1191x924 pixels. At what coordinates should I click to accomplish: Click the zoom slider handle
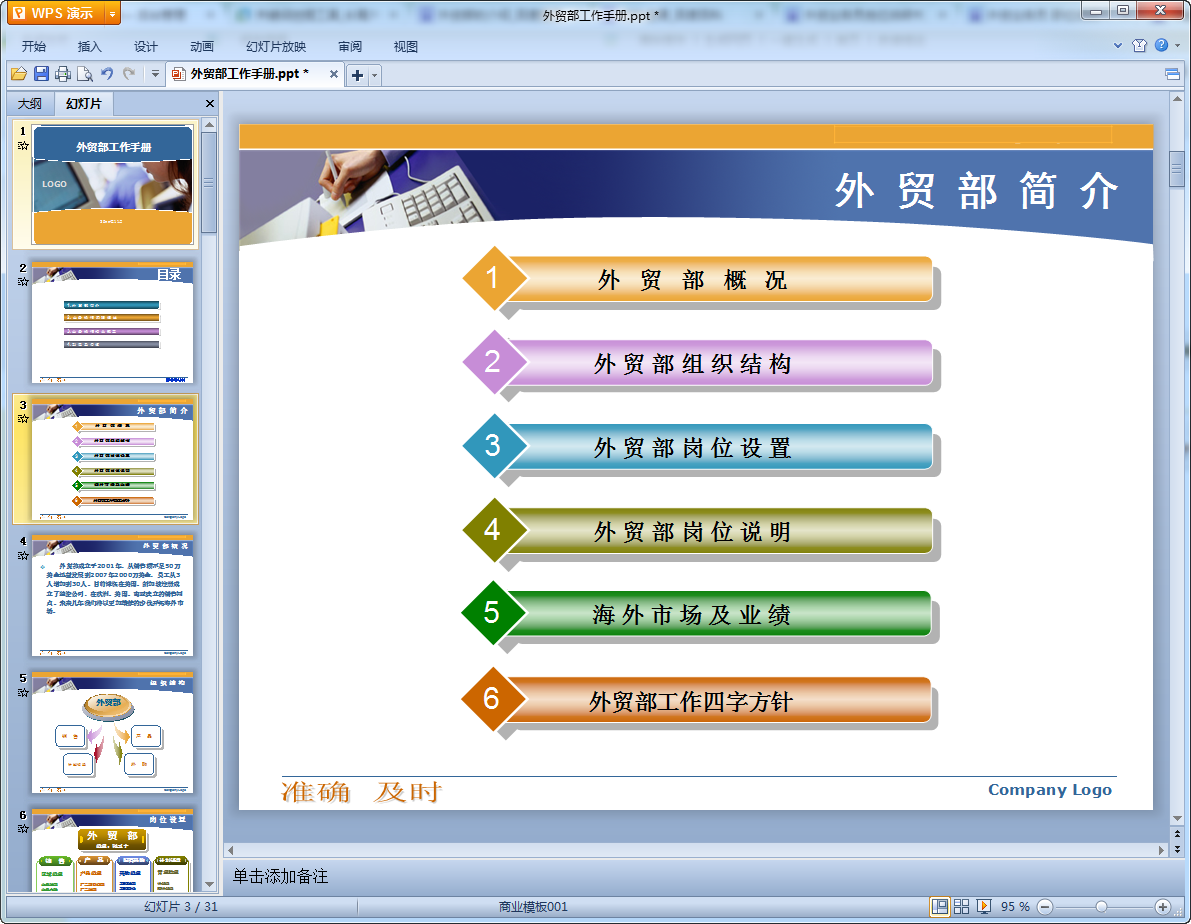1101,907
